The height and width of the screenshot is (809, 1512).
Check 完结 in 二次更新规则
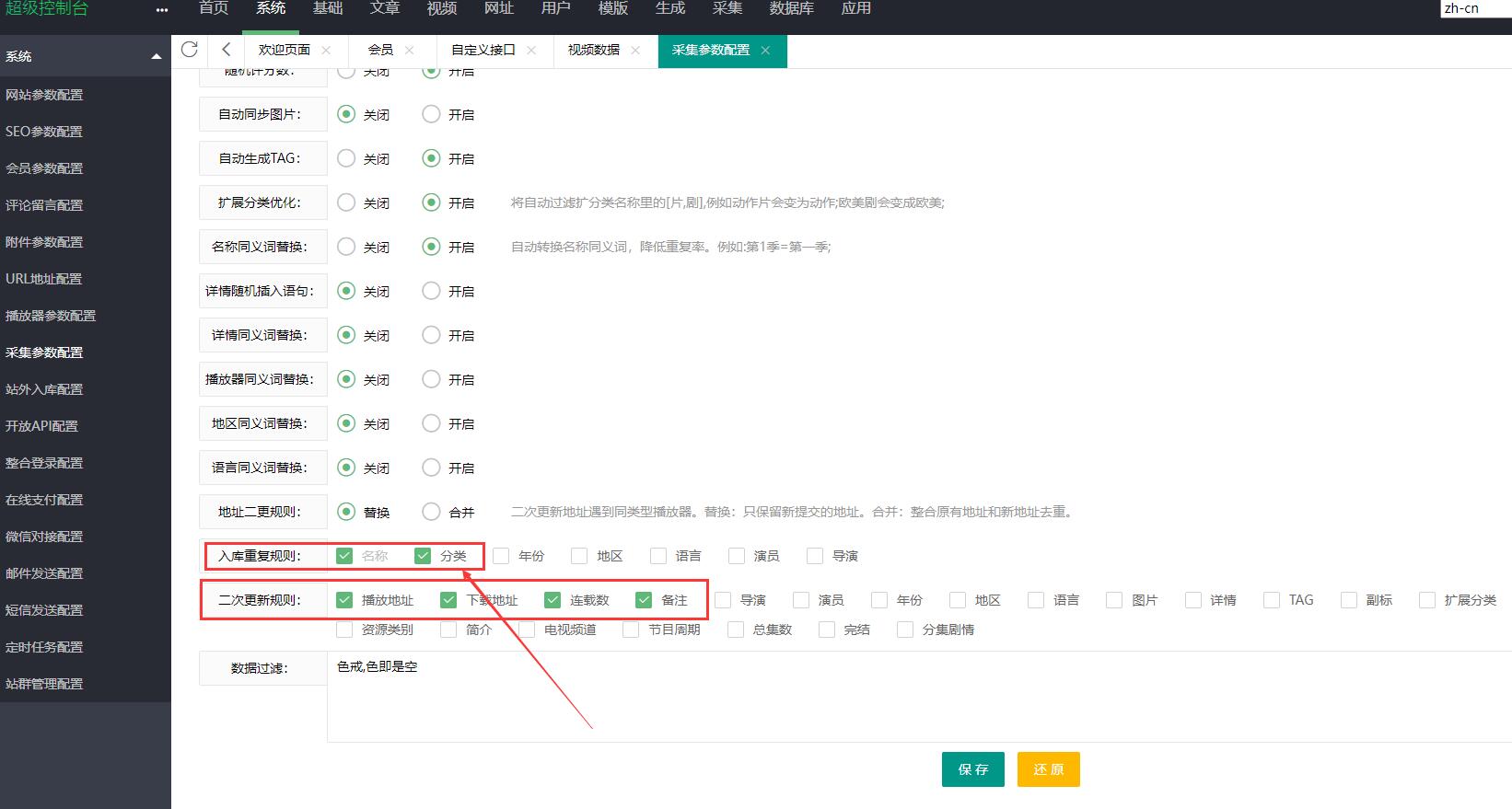click(x=827, y=630)
